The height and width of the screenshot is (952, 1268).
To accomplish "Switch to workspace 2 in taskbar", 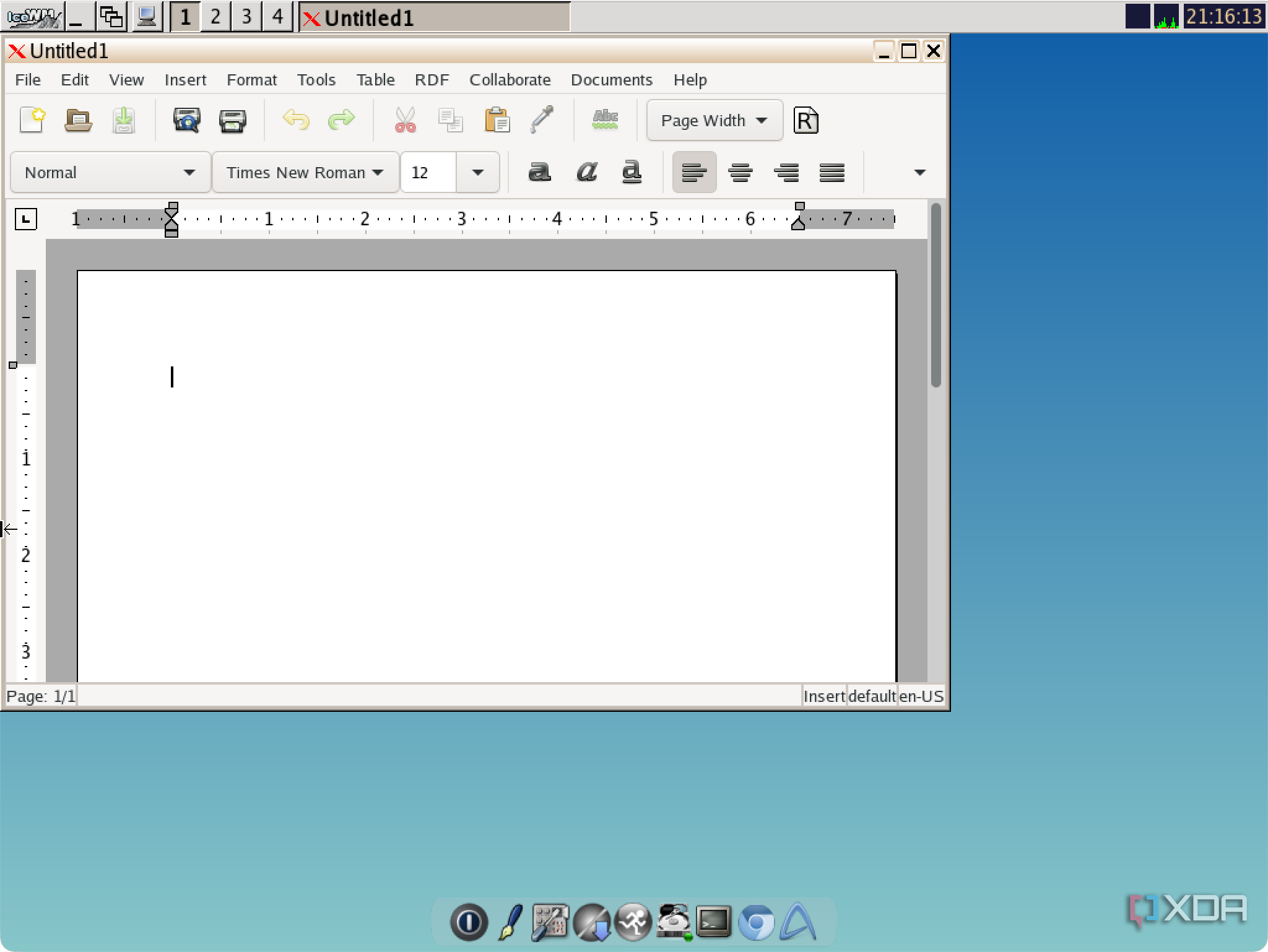I will 215,16.
